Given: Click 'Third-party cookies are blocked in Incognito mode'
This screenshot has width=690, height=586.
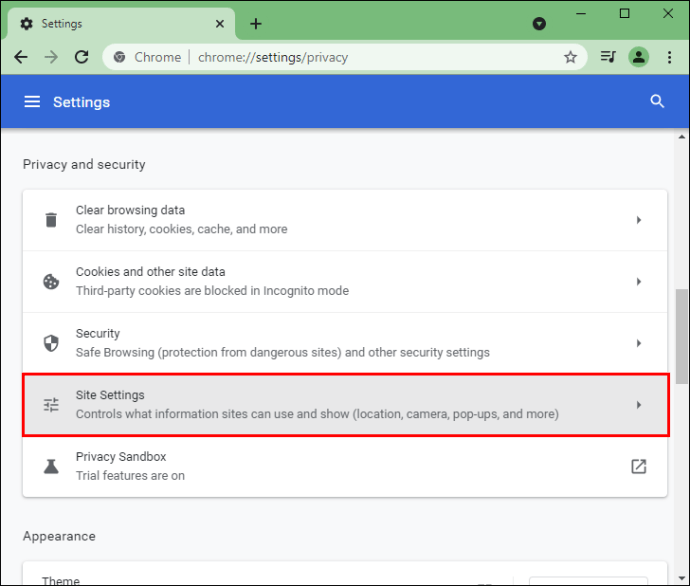Looking at the screenshot, I should [x=212, y=291].
